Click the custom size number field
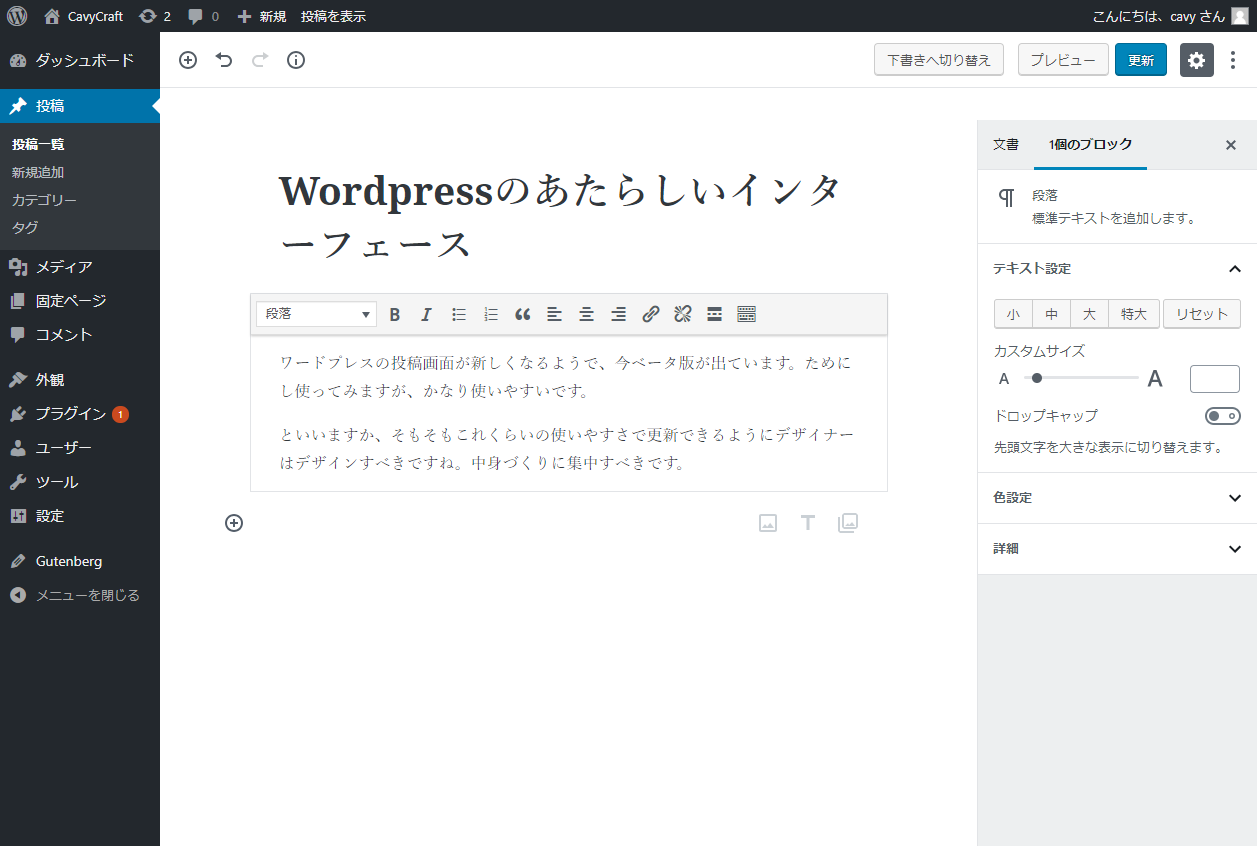The width and height of the screenshot is (1257, 846). (x=1215, y=379)
